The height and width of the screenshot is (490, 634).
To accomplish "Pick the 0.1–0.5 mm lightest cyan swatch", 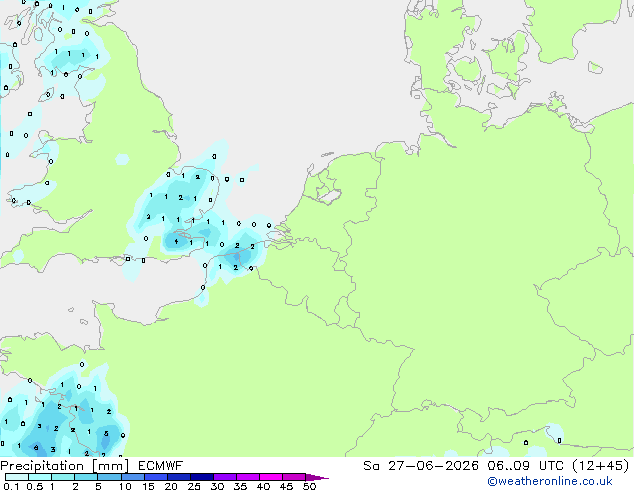I will point(17,477).
